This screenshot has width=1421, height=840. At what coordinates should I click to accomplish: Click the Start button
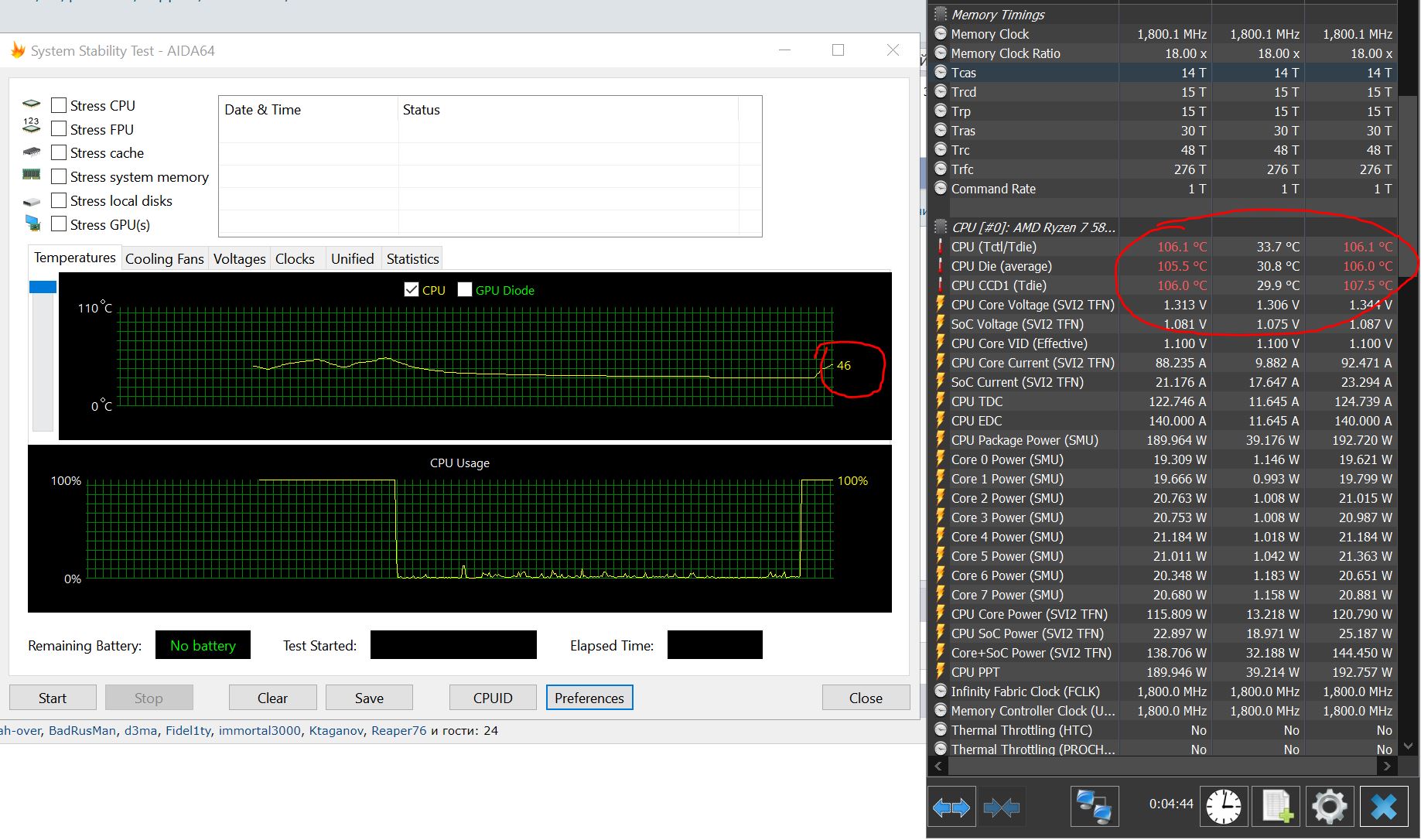[x=53, y=698]
